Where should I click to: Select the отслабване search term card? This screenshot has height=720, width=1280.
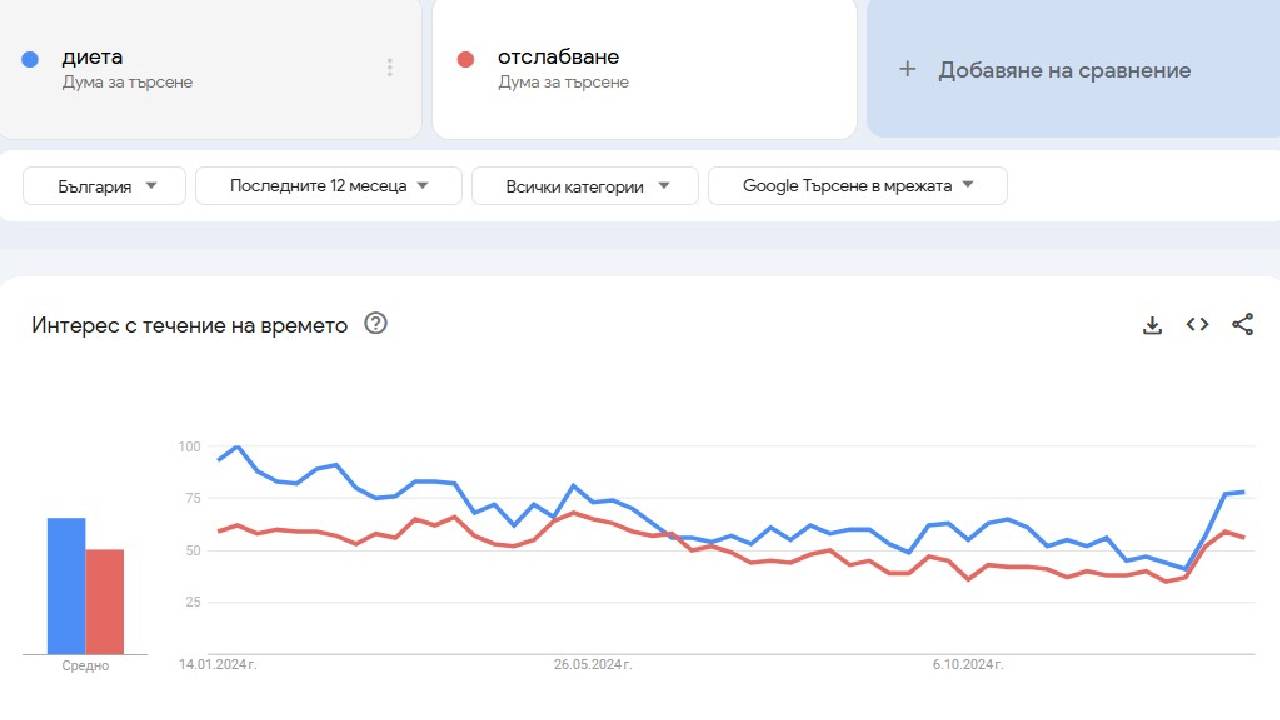644,69
